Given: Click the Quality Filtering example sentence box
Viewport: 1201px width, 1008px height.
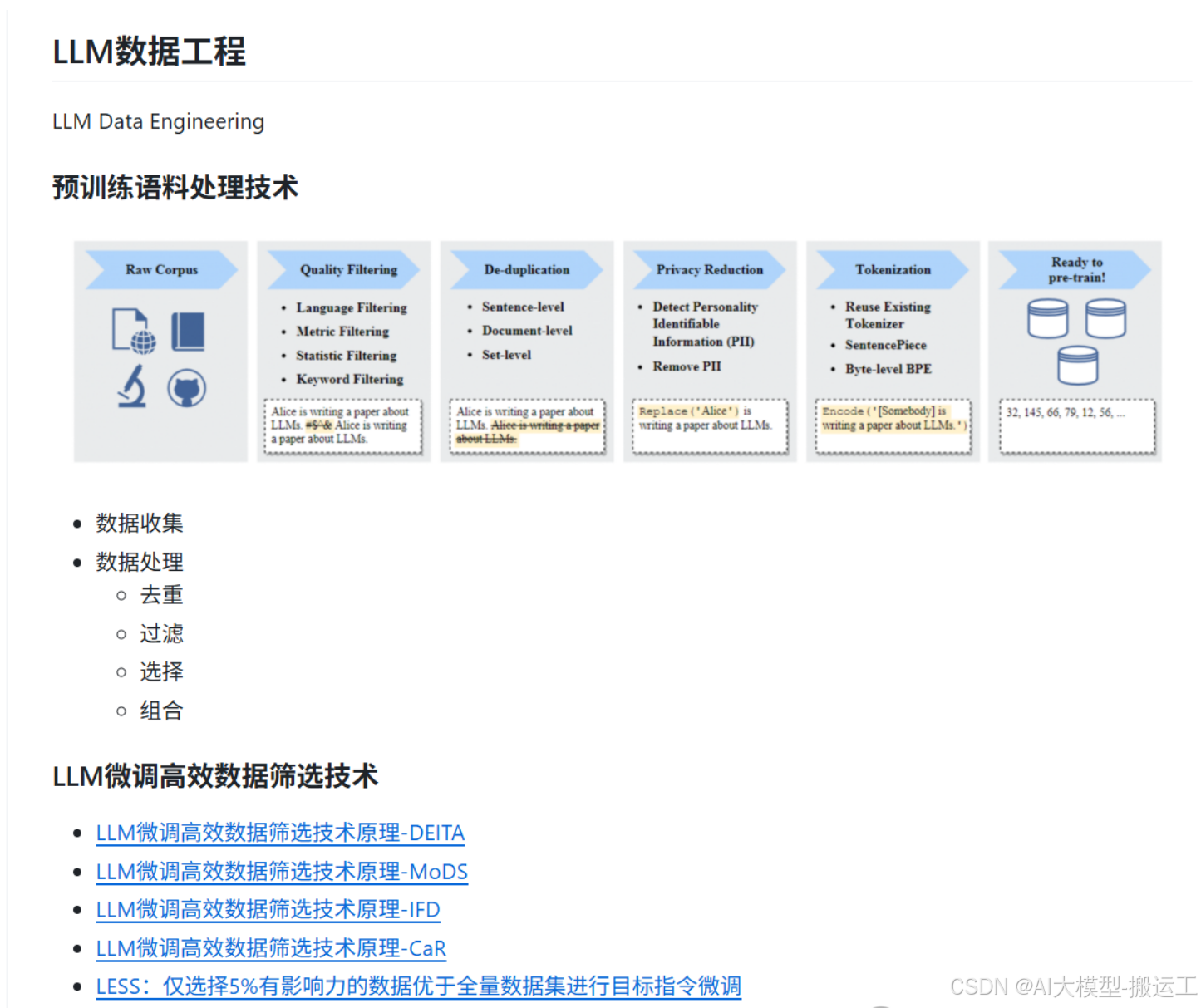Looking at the screenshot, I should tap(343, 426).
